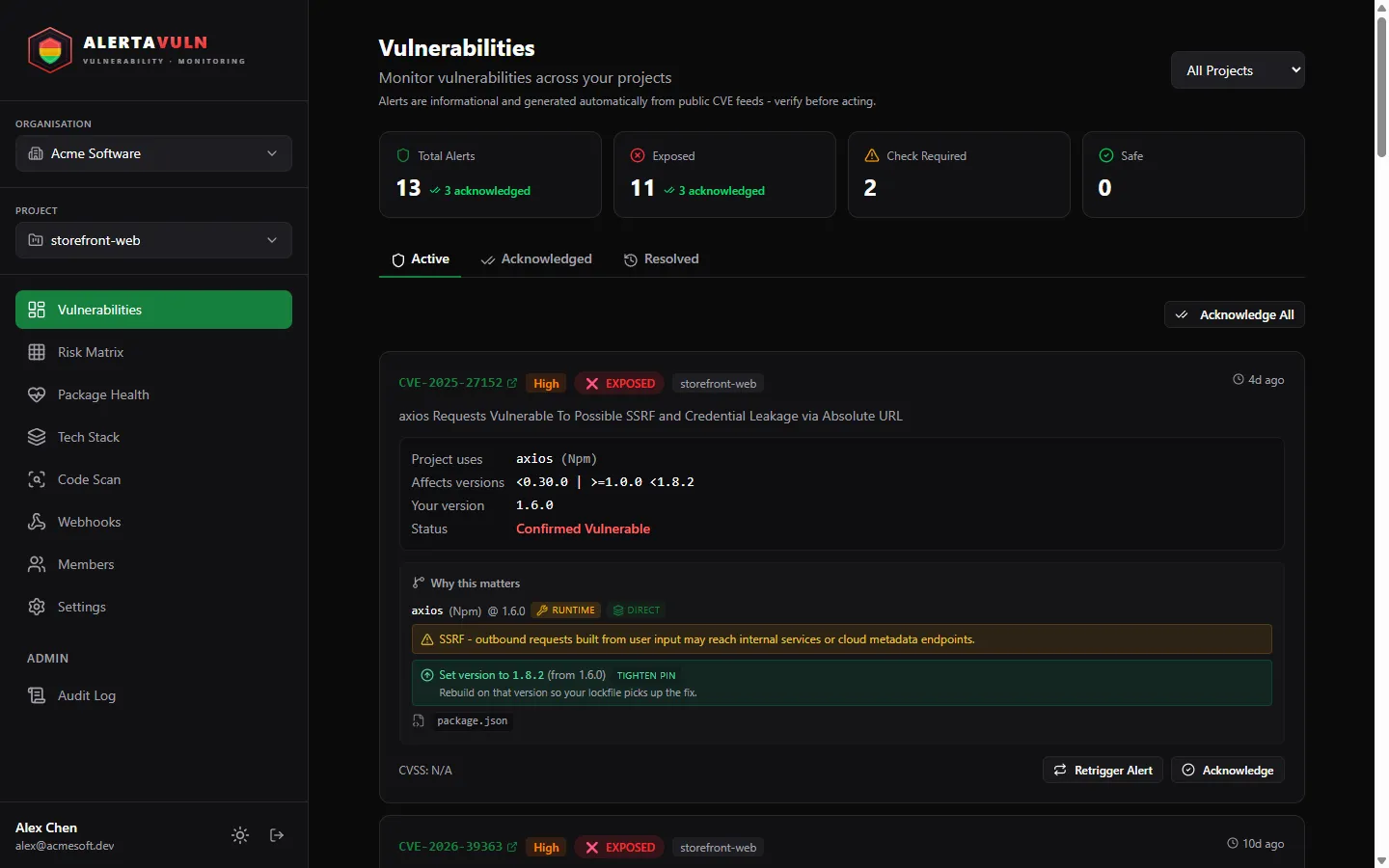Click the clock icon beside 4d ago
1389x868 pixels.
(1239, 379)
